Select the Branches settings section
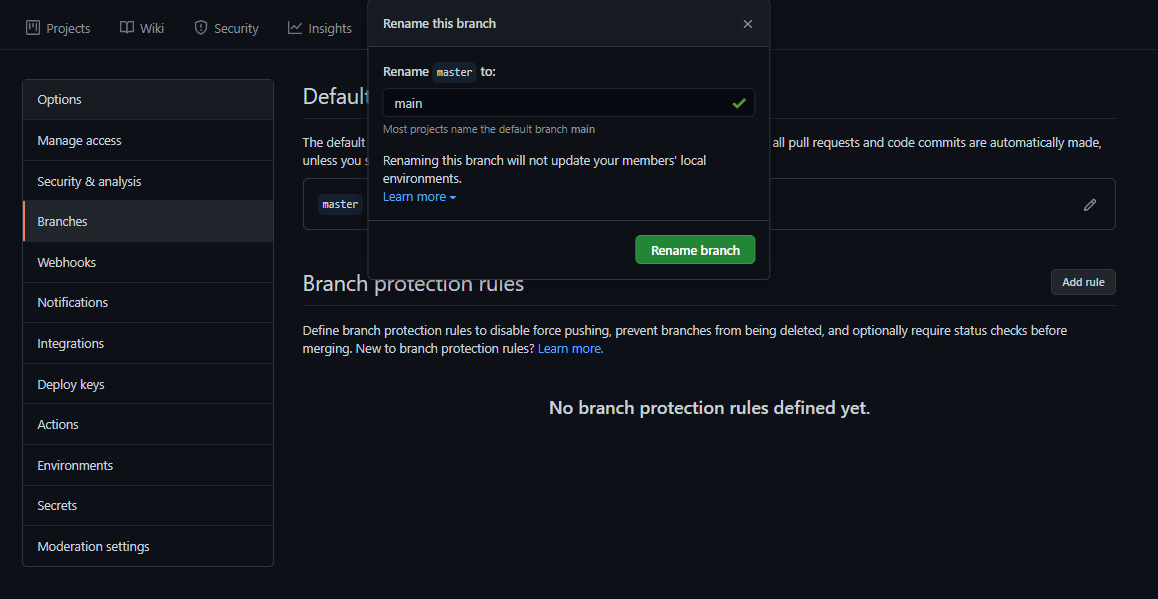Image resolution: width=1158 pixels, height=599 pixels. pos(62,221)
